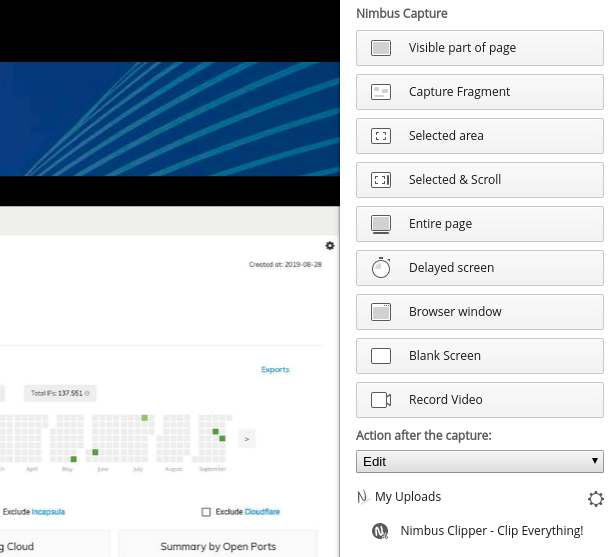The image size is (615, 557).
Task: Start Record Video
Action: tap(480, 400)
